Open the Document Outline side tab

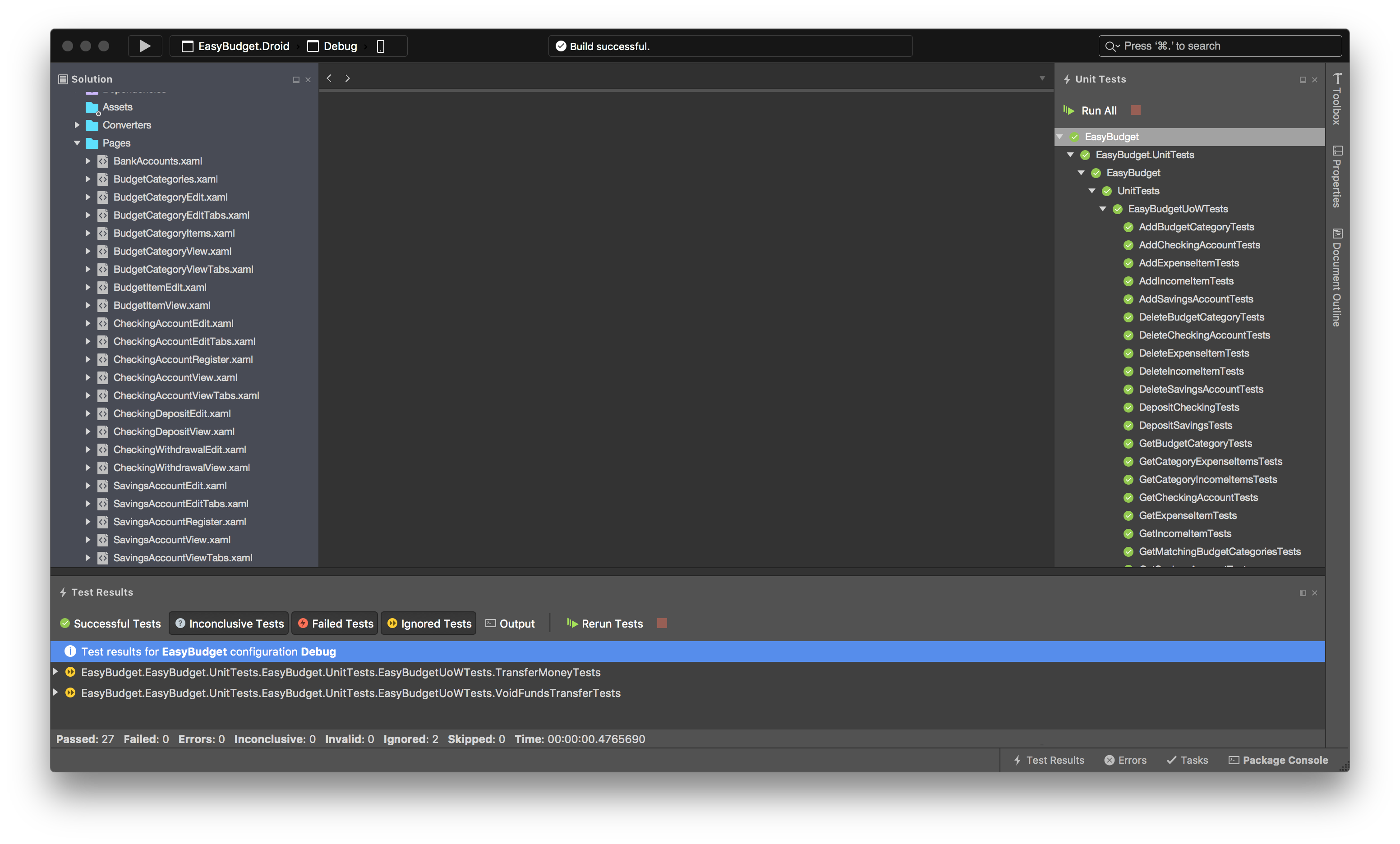pos(1337,277)
